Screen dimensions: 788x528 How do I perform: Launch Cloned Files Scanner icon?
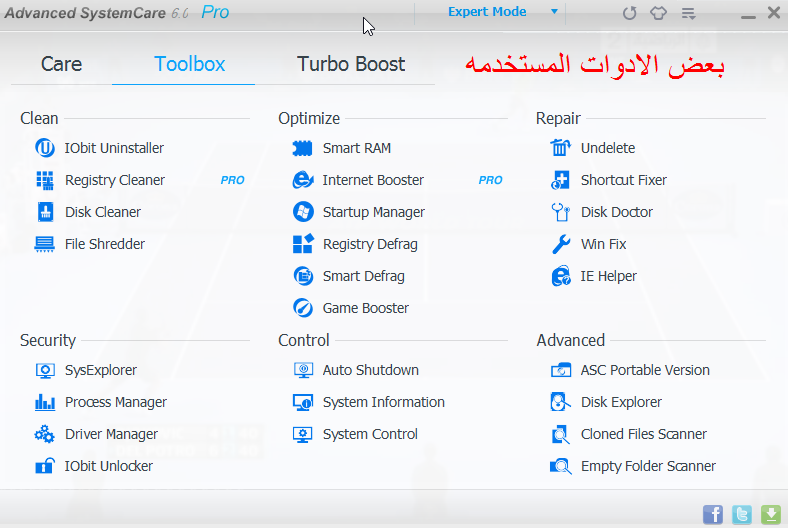point(560,435)
